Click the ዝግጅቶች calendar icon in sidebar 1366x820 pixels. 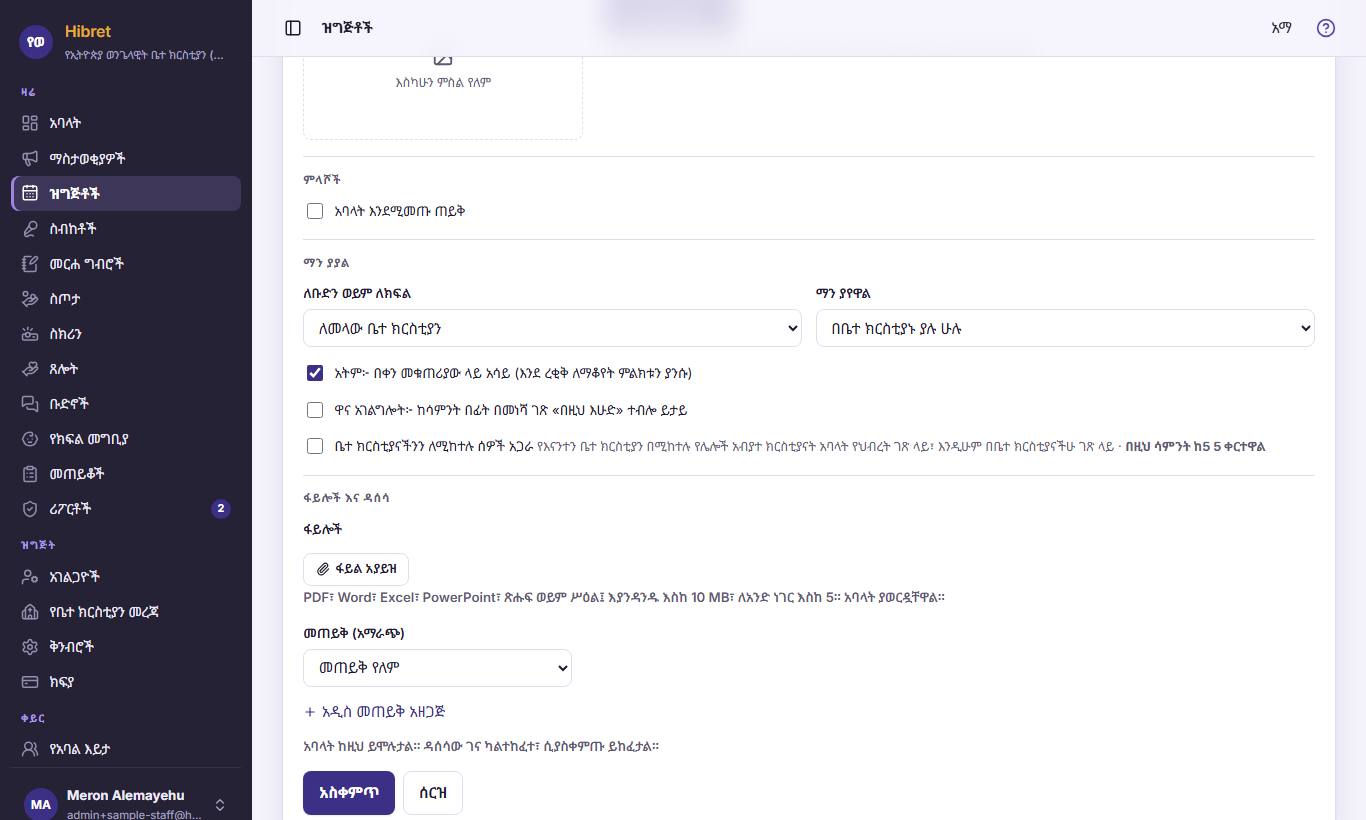point(30,193)
